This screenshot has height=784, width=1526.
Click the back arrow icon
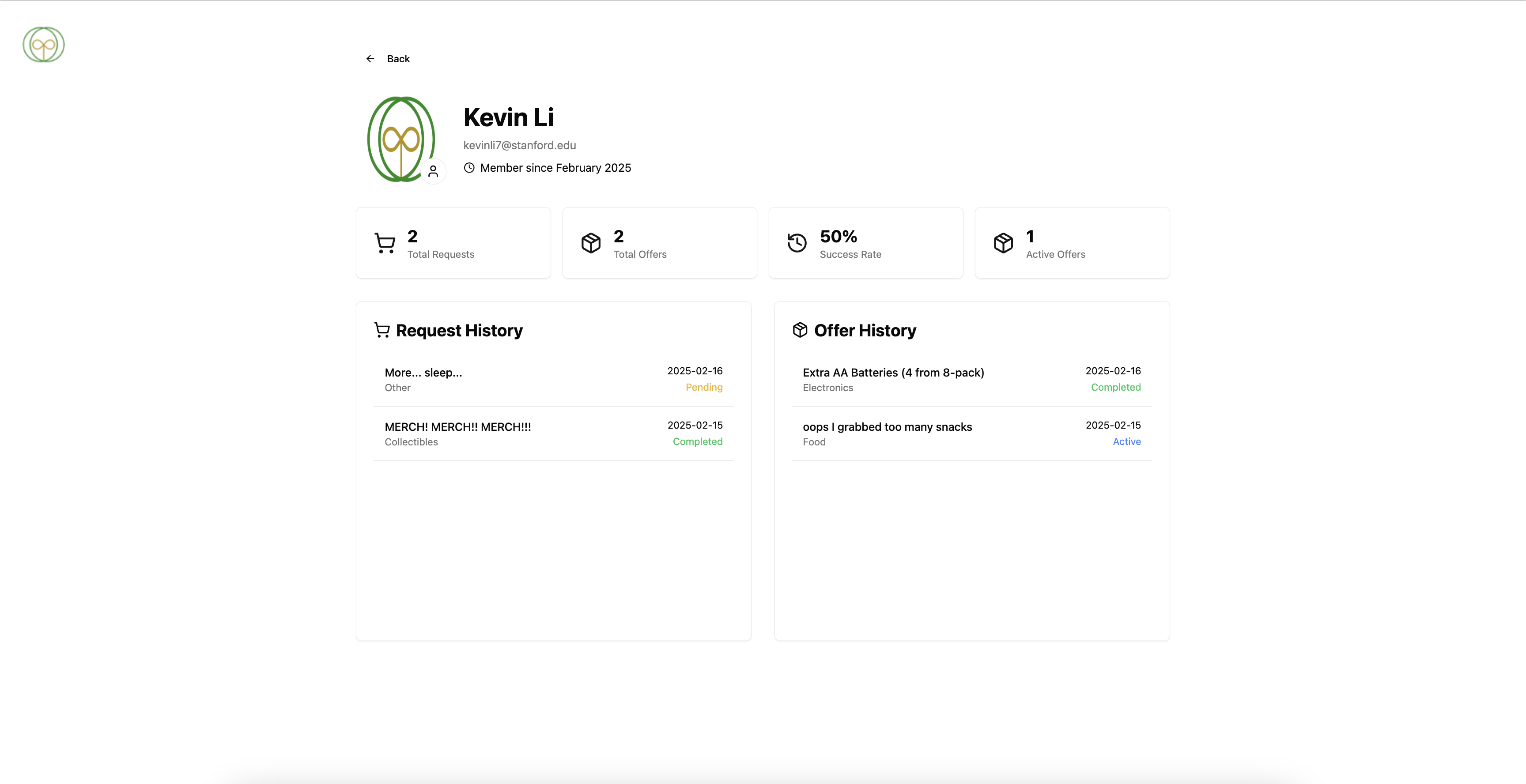pos(370,59)
